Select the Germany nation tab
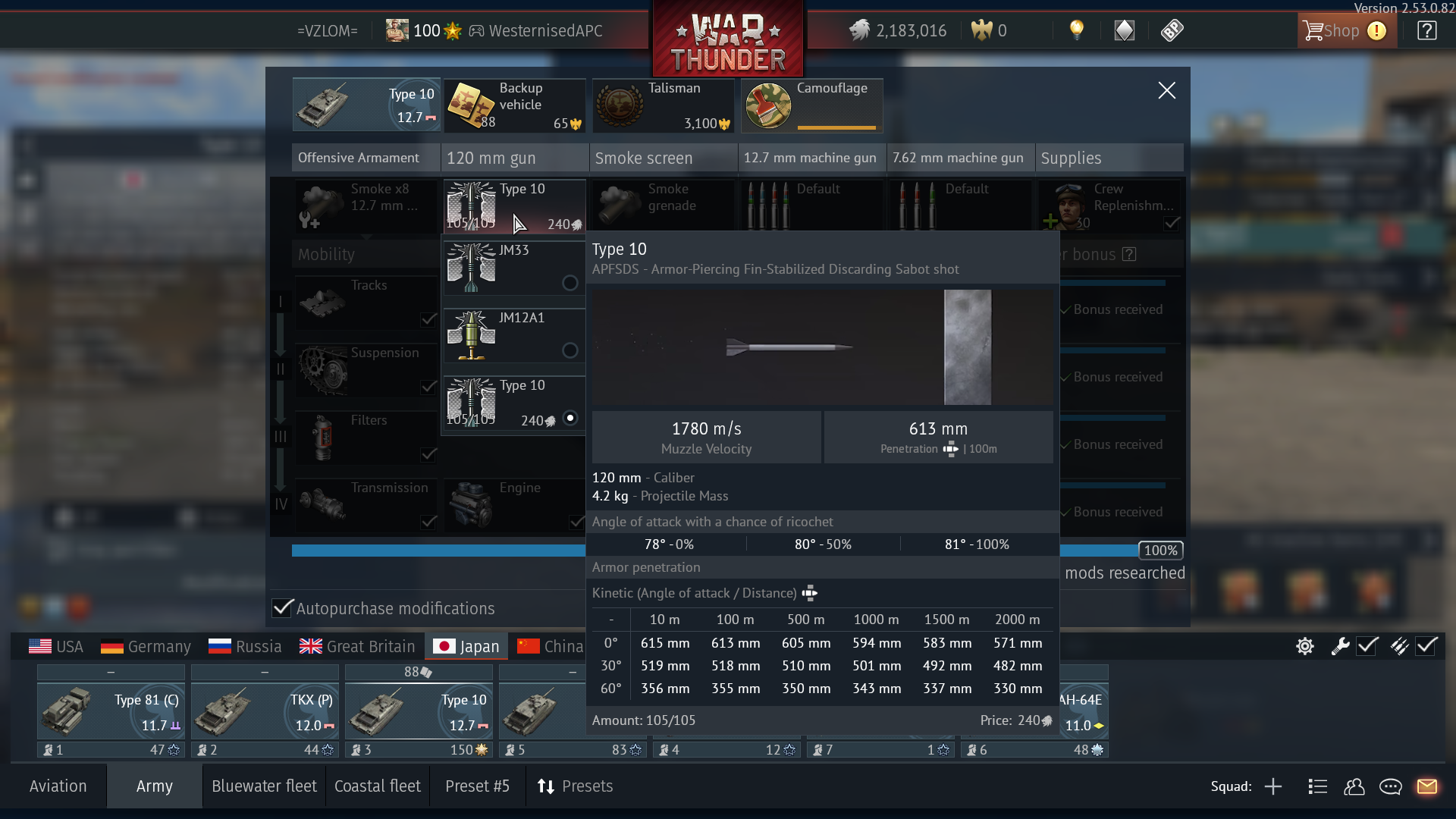The height and width of the screenshot is (819, 1456). pos(146,647)
